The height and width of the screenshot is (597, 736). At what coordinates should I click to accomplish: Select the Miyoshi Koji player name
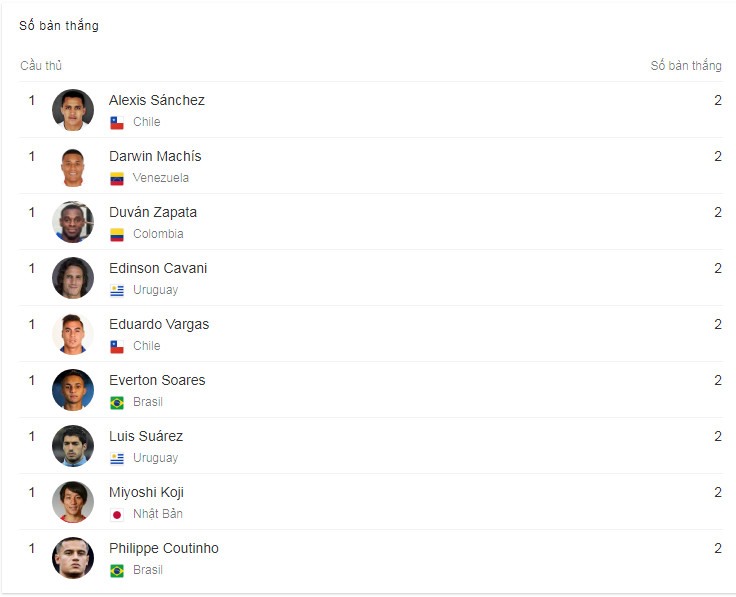tap(146, 492)
